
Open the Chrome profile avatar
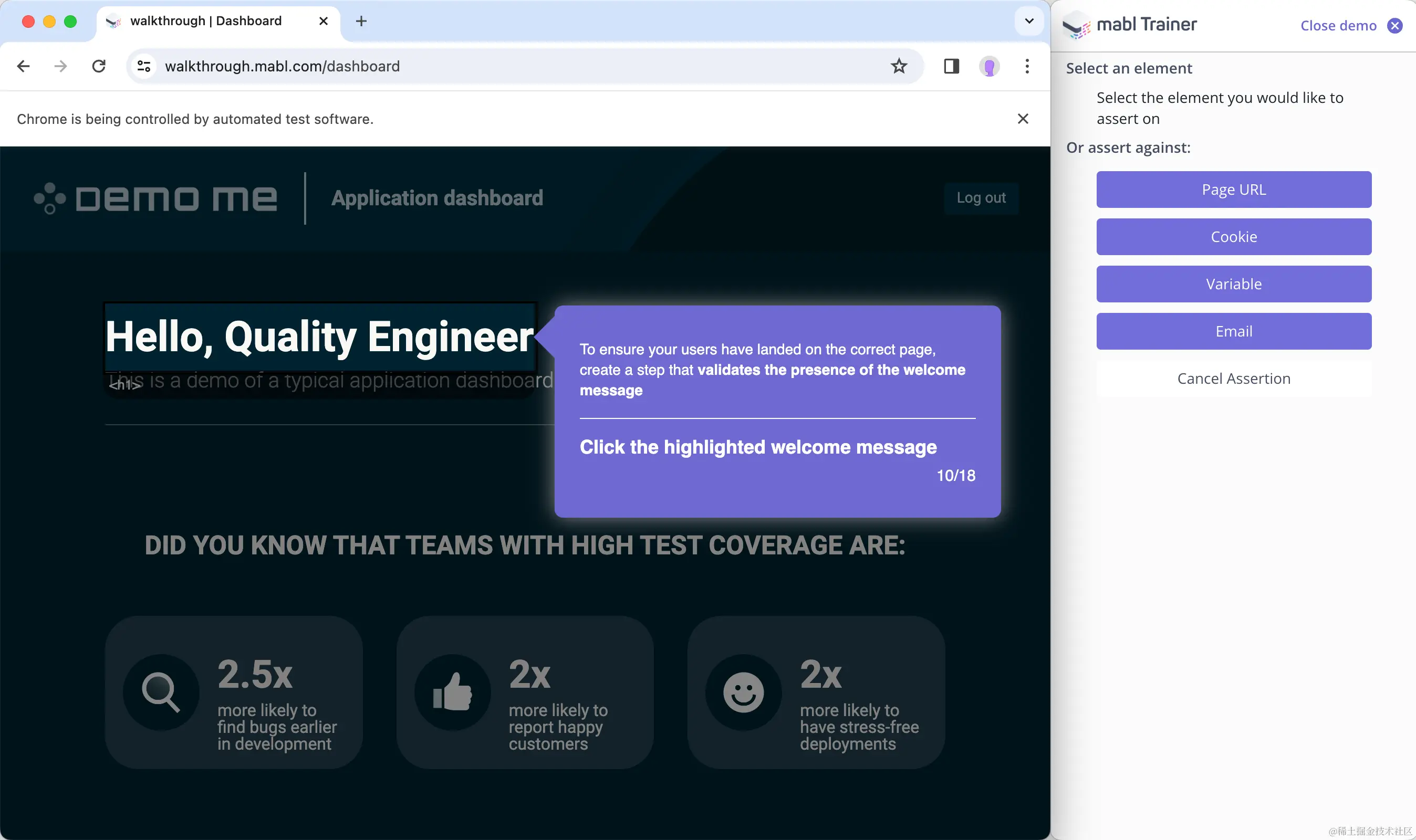pos(988,67)
